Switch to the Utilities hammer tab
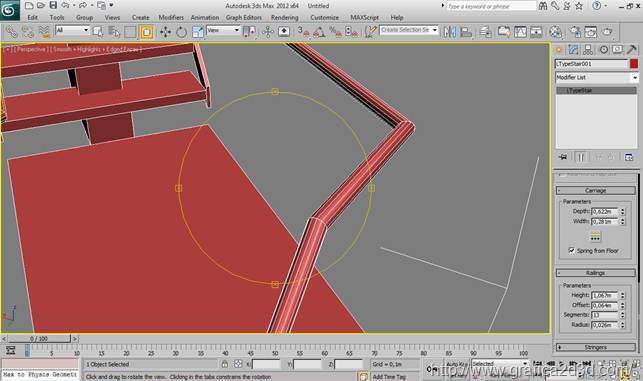 pos(632,50)
